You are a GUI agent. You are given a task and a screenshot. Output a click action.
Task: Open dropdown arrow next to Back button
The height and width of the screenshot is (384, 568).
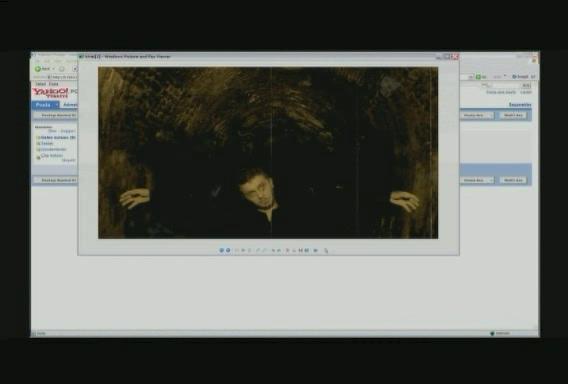(53, 68)
